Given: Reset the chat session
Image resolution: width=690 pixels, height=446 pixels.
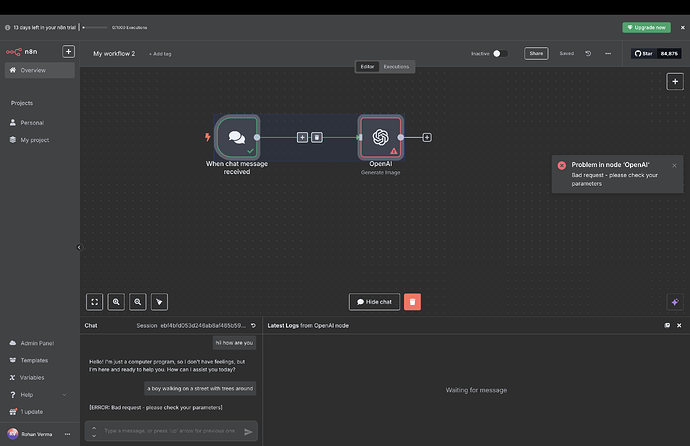Looking at the screenshot, I should click(253, 325).
